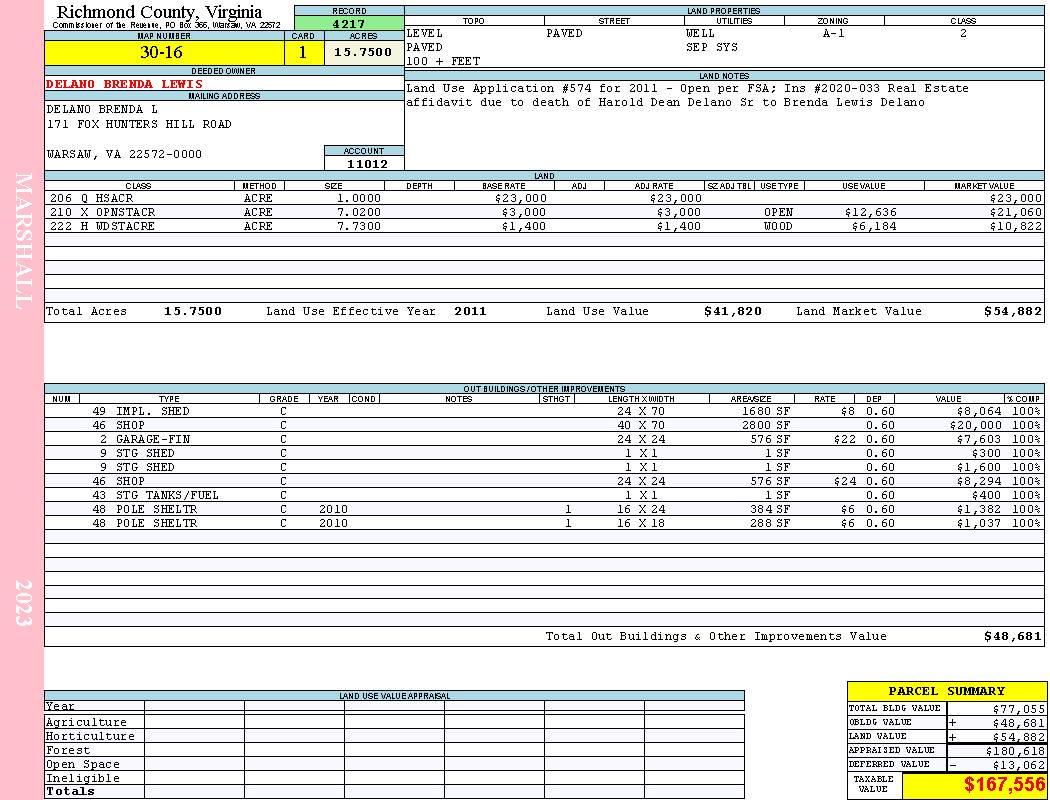Viewport: 1050px width, 800px height.
Task: Click the Open Space row label
Action: point(82,765)
